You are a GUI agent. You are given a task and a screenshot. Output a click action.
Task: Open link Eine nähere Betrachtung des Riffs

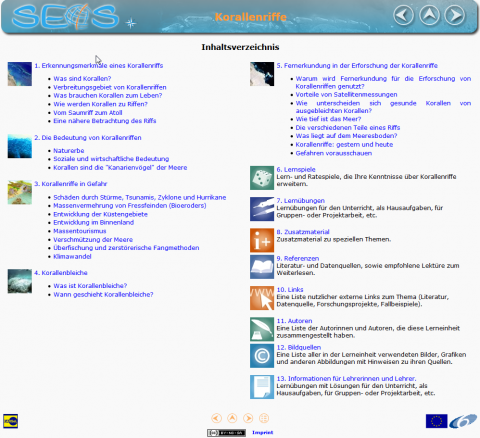[x=105, y=121]
